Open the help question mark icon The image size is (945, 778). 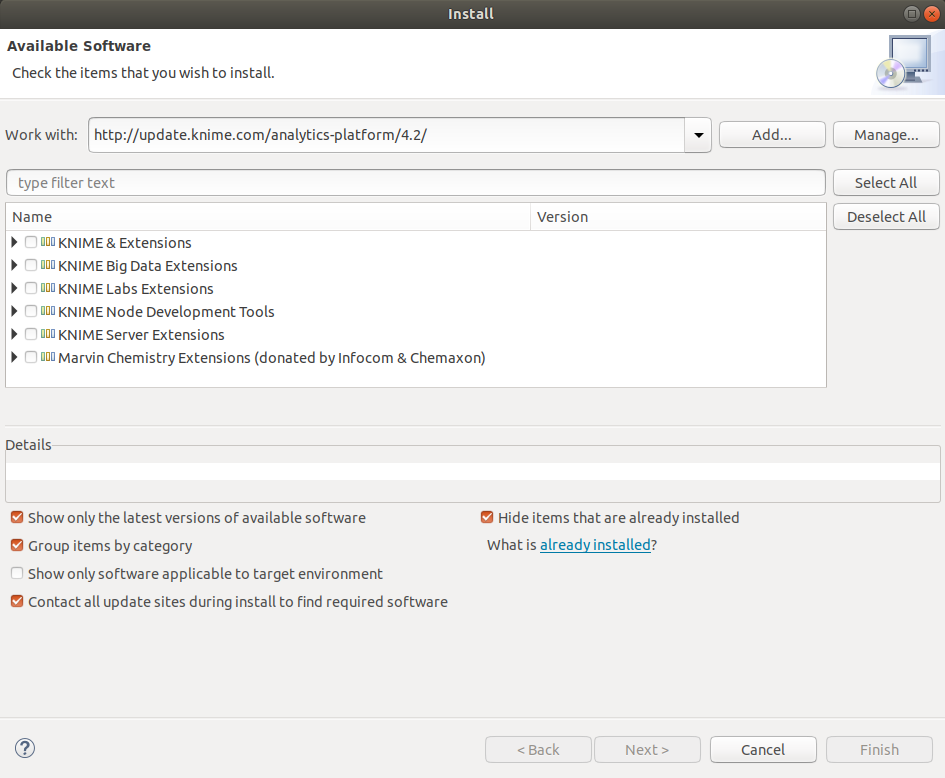click(25, 748)
